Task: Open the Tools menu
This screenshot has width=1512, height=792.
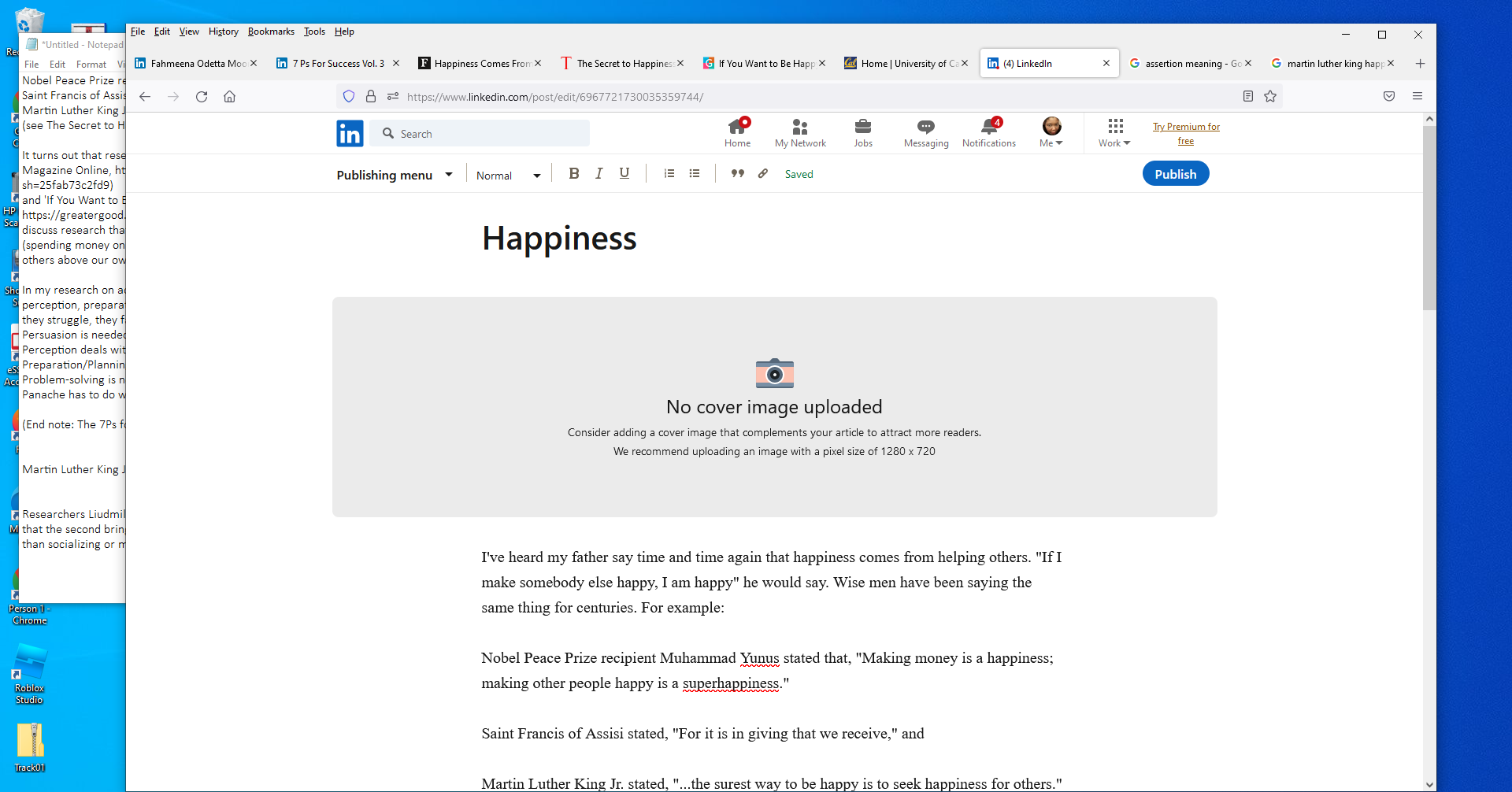Action: click(x=314, y=31)
